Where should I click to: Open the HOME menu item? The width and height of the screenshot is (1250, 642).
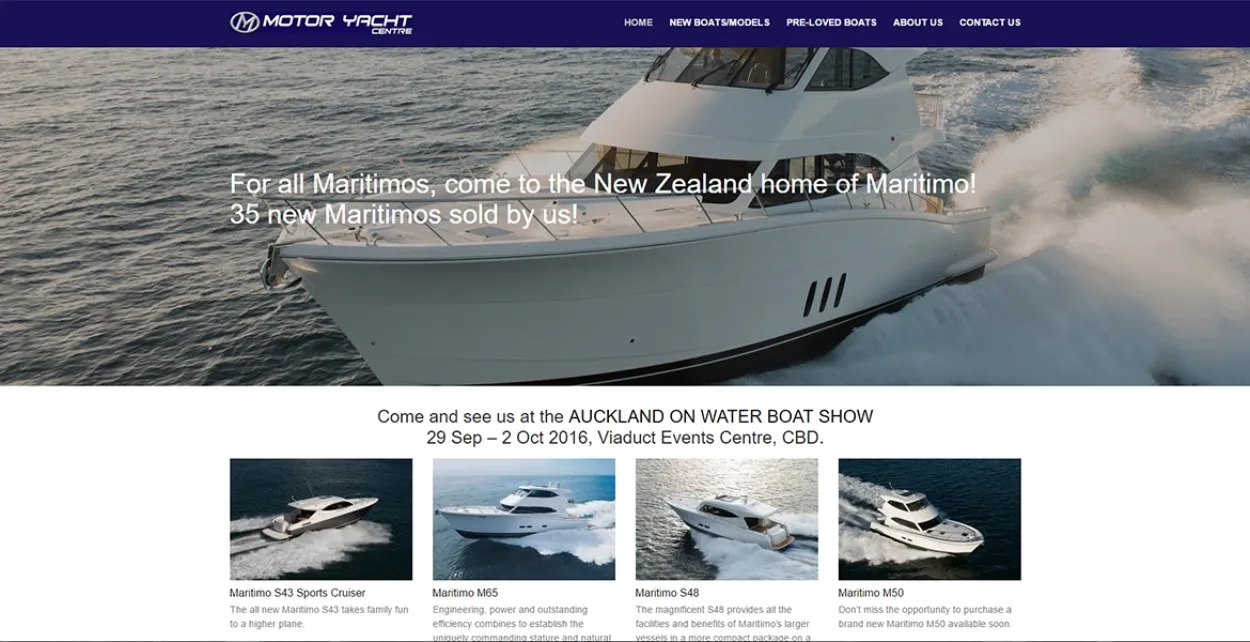638,22
